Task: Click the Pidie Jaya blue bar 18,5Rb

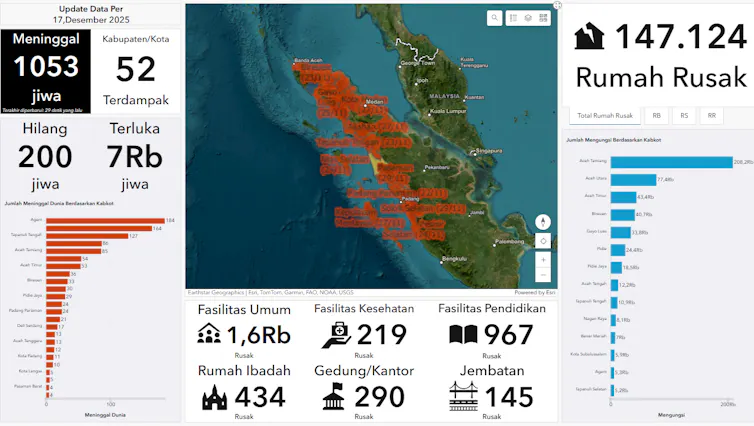Action: click(616, 267)
